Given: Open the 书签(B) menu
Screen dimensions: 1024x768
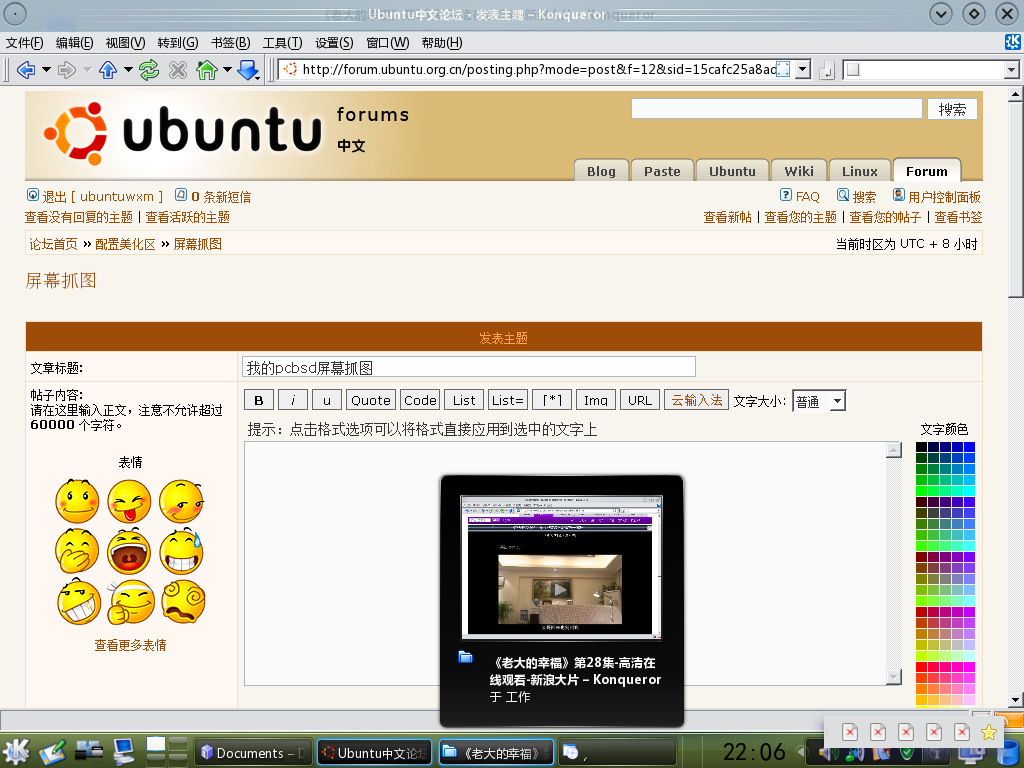Looking at the screenshot, I should tap(231, 42).
